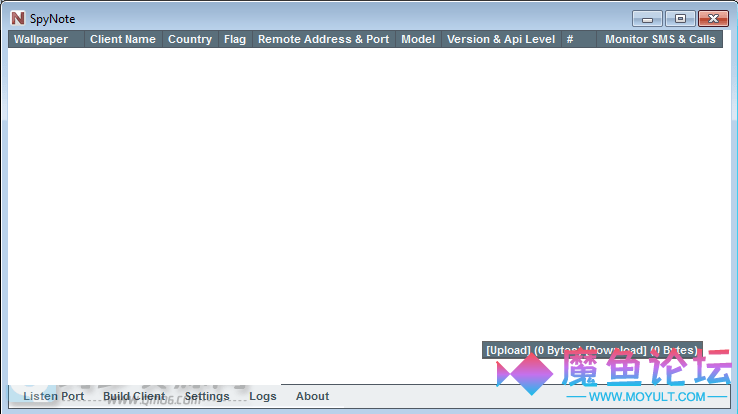This screenshot has width=738, height=414.
Task: Open the Logs menu
Action: (263, 396)
